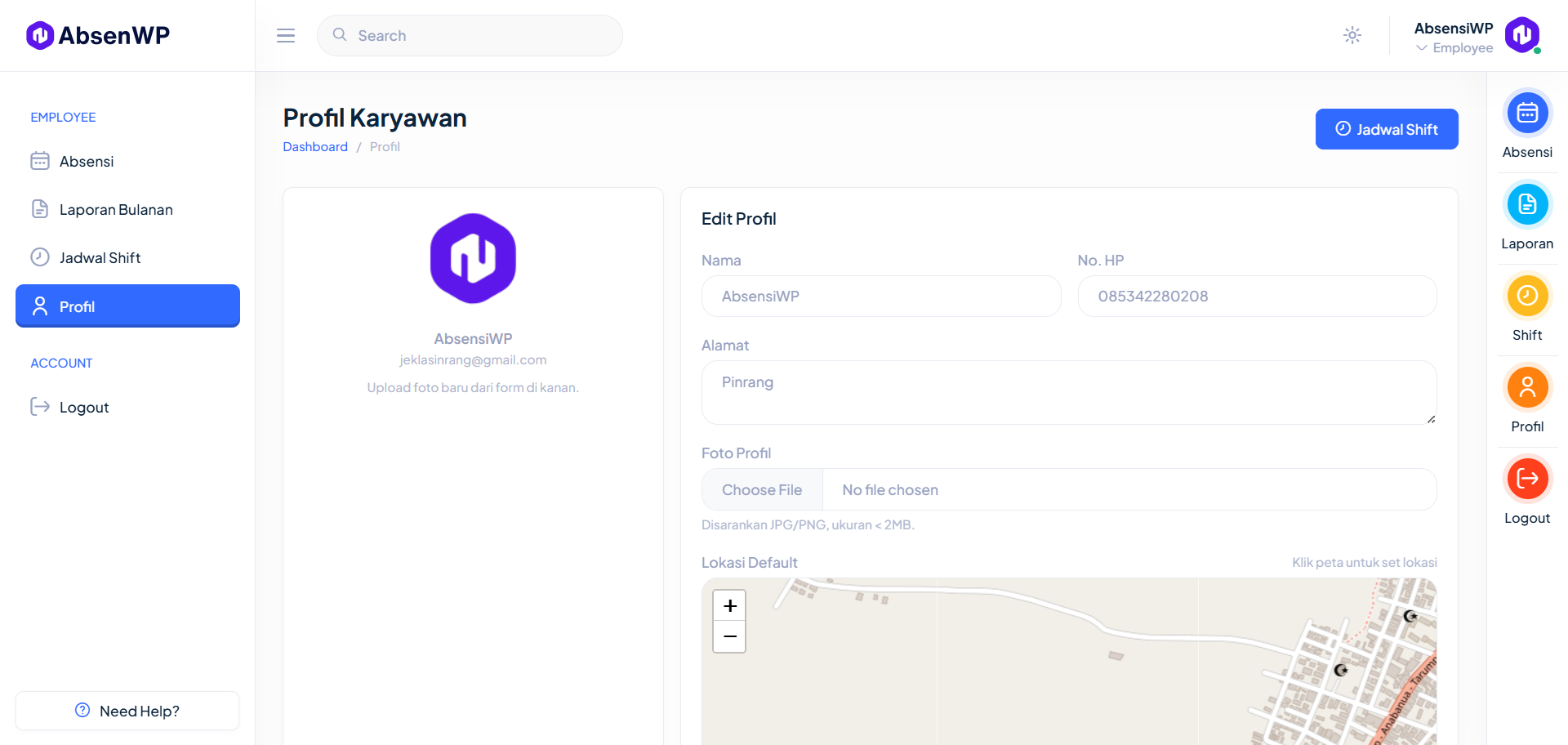Image resolution: width=1568 pixels, height=745 pixels.
Task: Toggle the sidebar with the hamburger icon
Action: click(x=285, y=35)
